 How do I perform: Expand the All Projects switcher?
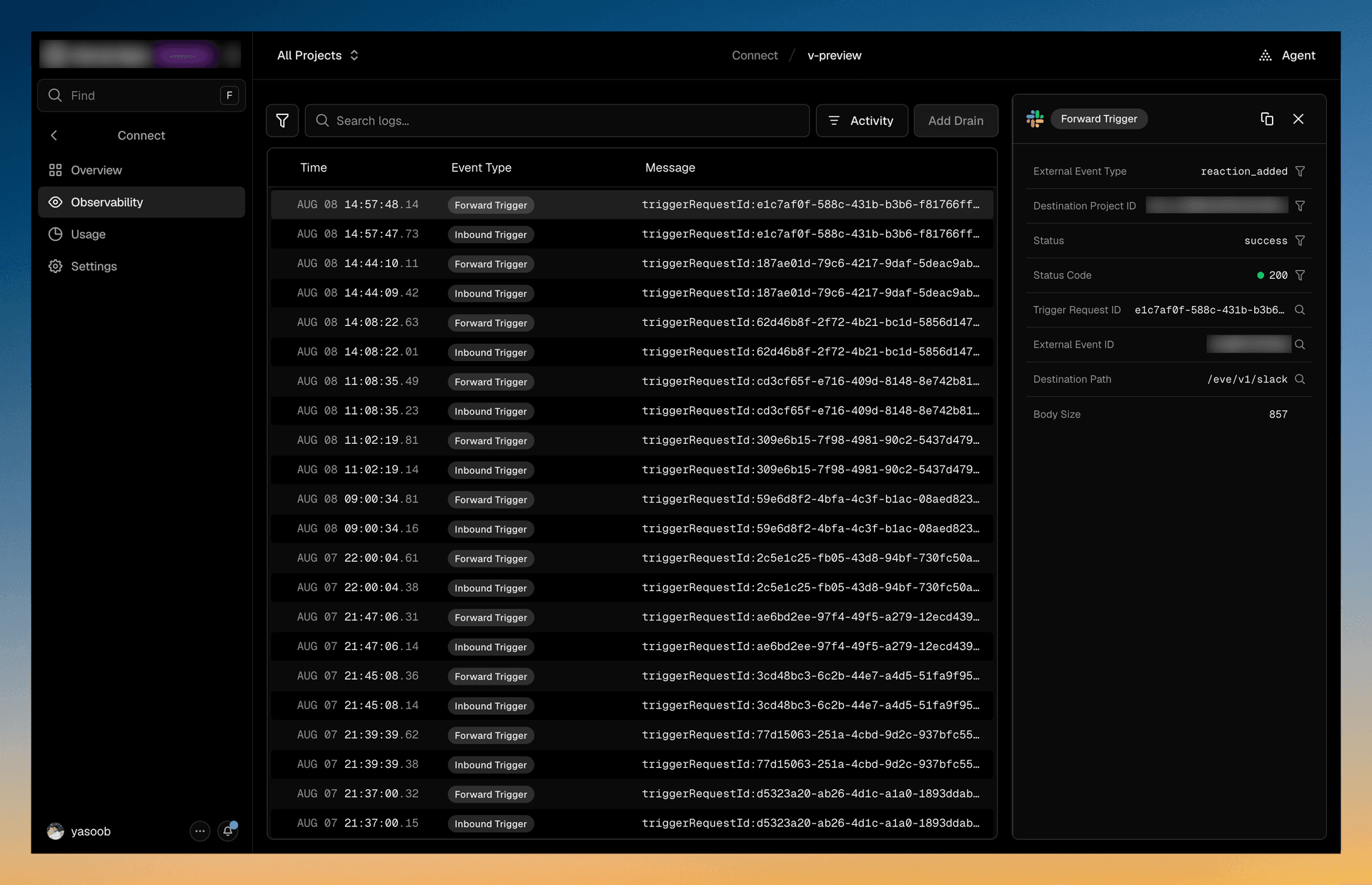click(x=318, y=55)
